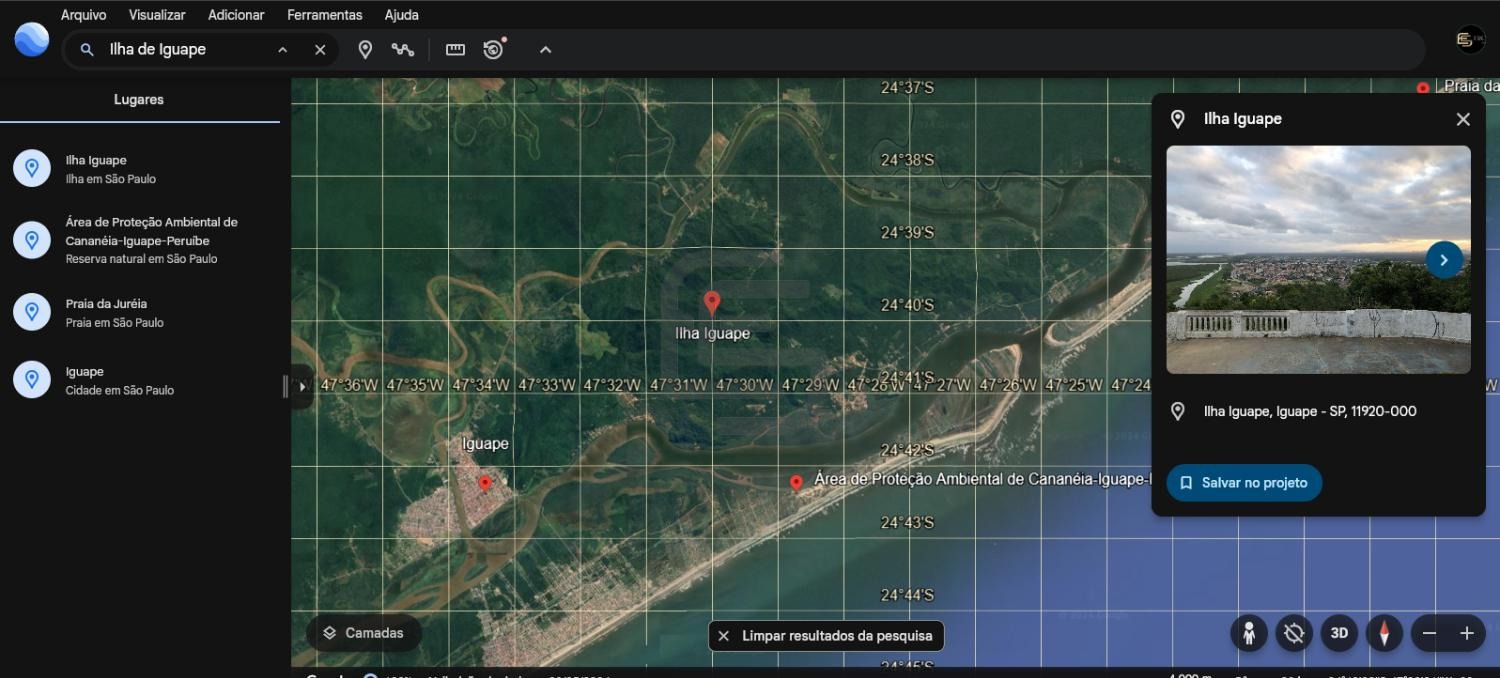This screenshot has height=678, width=1500.
Task: Click Limpar resultados da pesquisa
Action: 826,636
